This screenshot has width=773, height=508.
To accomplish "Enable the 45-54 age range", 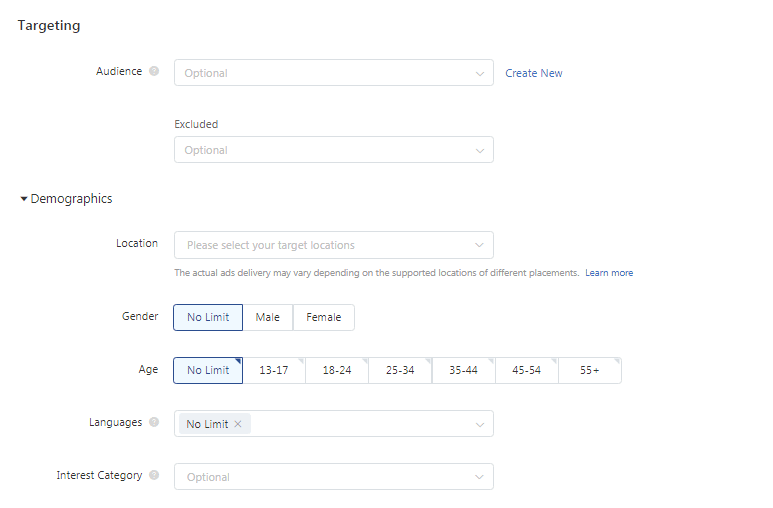I will (527, 370).
